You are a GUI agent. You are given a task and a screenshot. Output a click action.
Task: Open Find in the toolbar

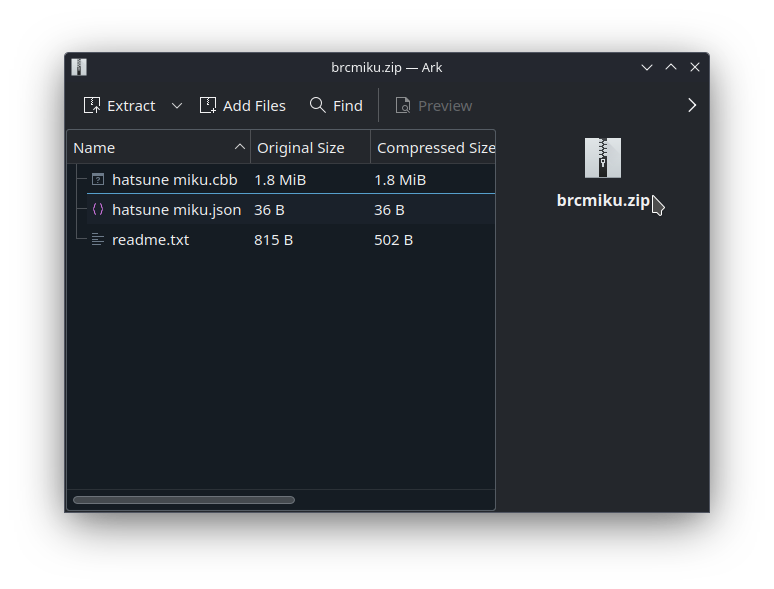pyautogui.click(x=336, y=105)
